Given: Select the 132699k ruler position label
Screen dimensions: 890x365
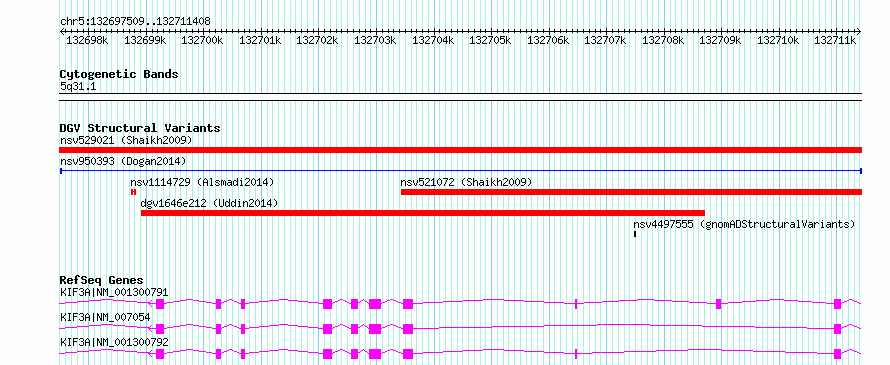Looking at the screenshot, I should (x=145, y=40).
